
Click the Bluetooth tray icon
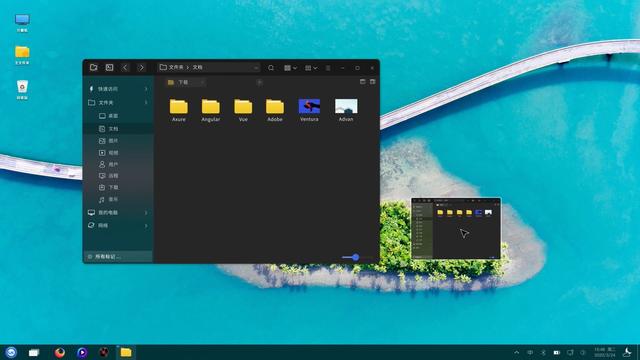(x=543, y=352)
